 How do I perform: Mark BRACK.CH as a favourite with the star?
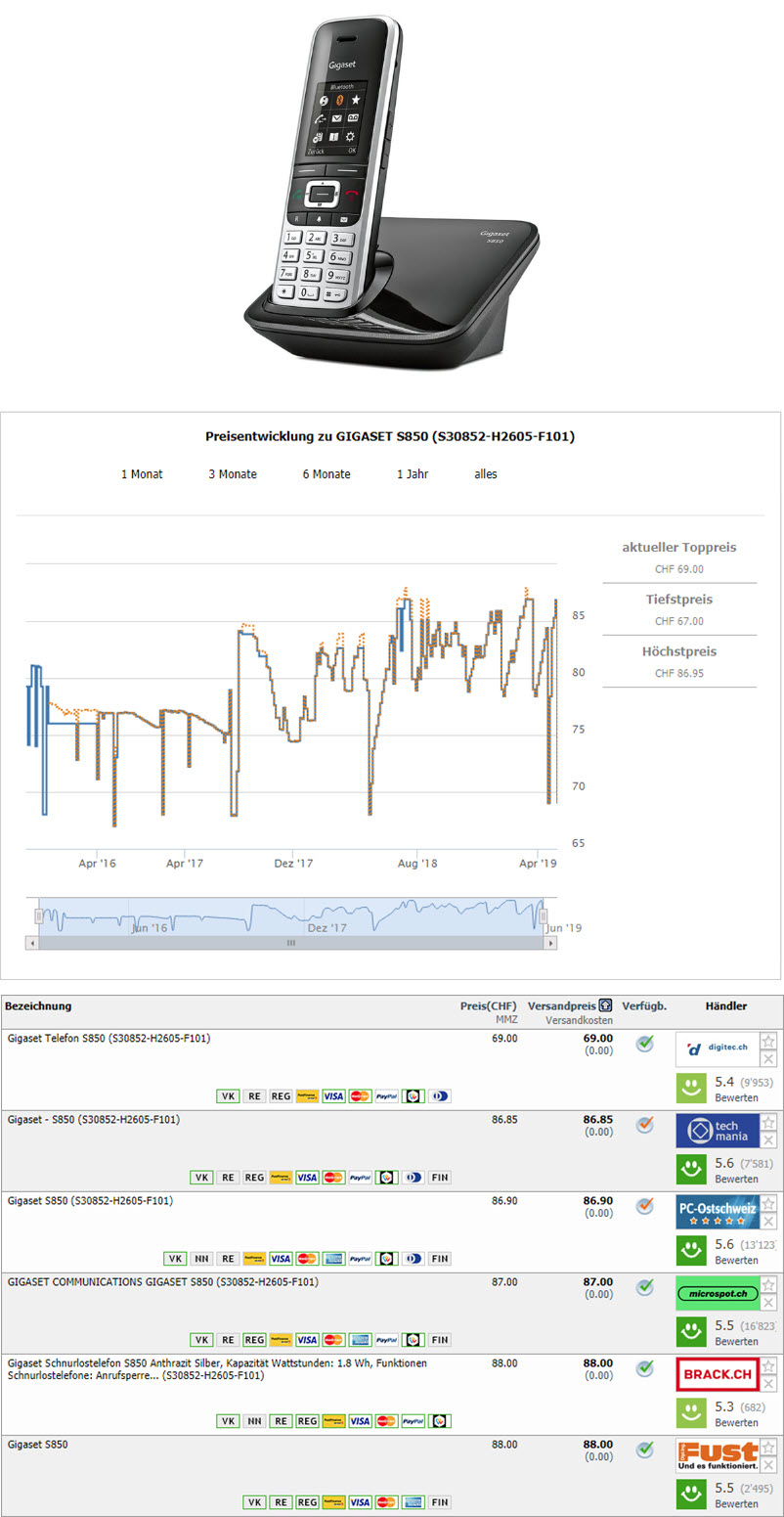coord(768,1365)
